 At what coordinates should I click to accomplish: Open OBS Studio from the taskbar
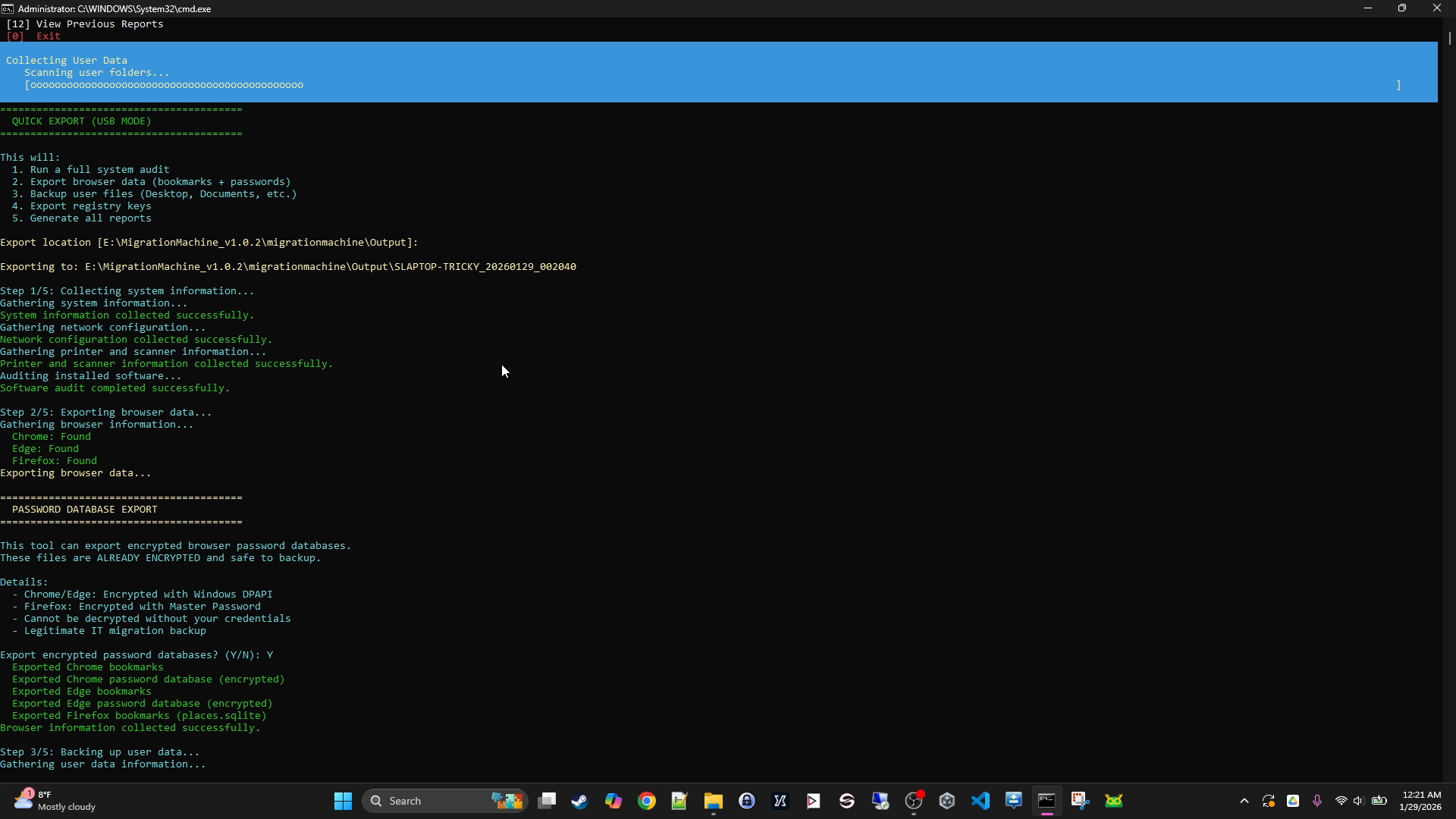[x=915, y=800]
